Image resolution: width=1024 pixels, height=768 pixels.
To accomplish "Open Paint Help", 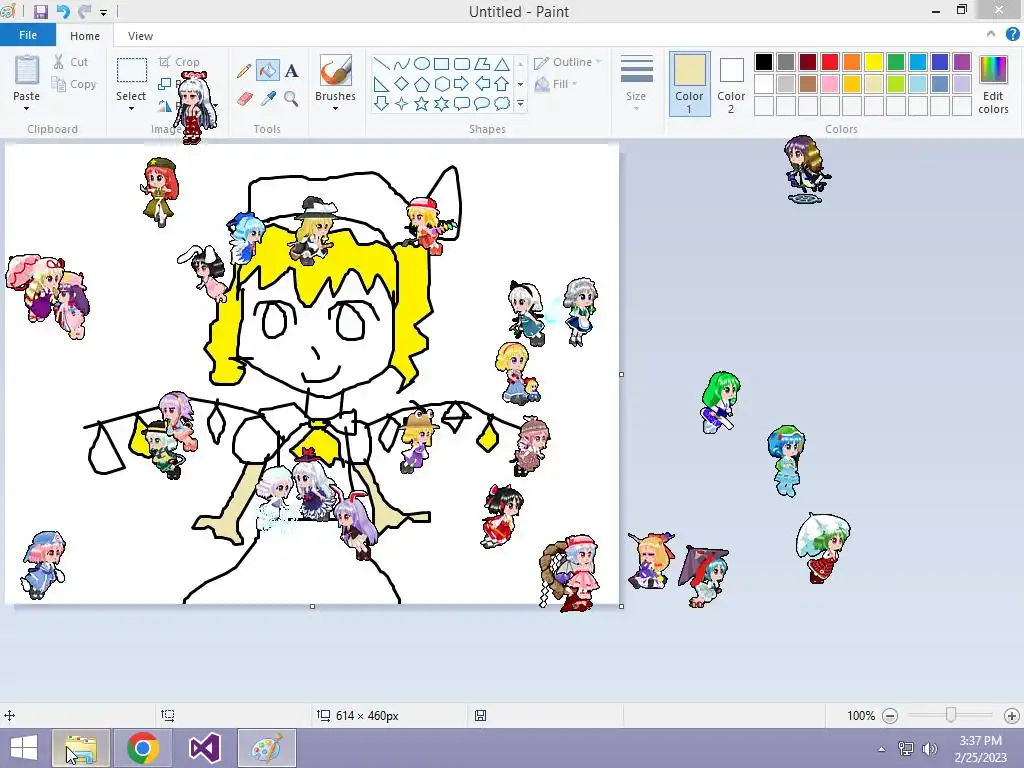I will coord(1012,35).
